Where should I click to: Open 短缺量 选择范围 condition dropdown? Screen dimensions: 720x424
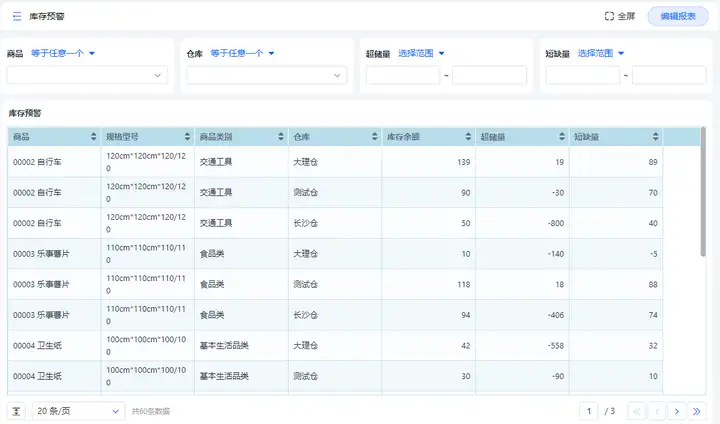(601, 53)
